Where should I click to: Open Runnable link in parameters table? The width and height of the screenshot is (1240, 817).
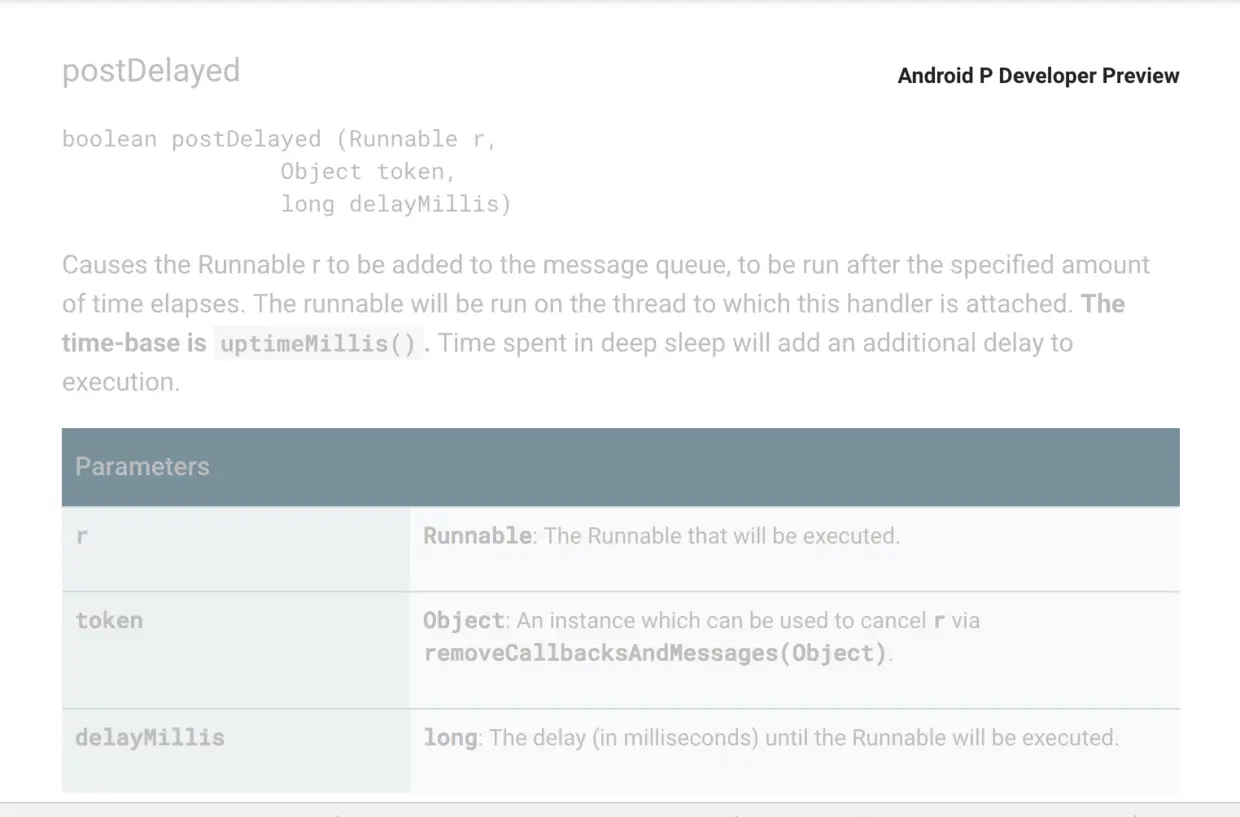coord(477,536)
